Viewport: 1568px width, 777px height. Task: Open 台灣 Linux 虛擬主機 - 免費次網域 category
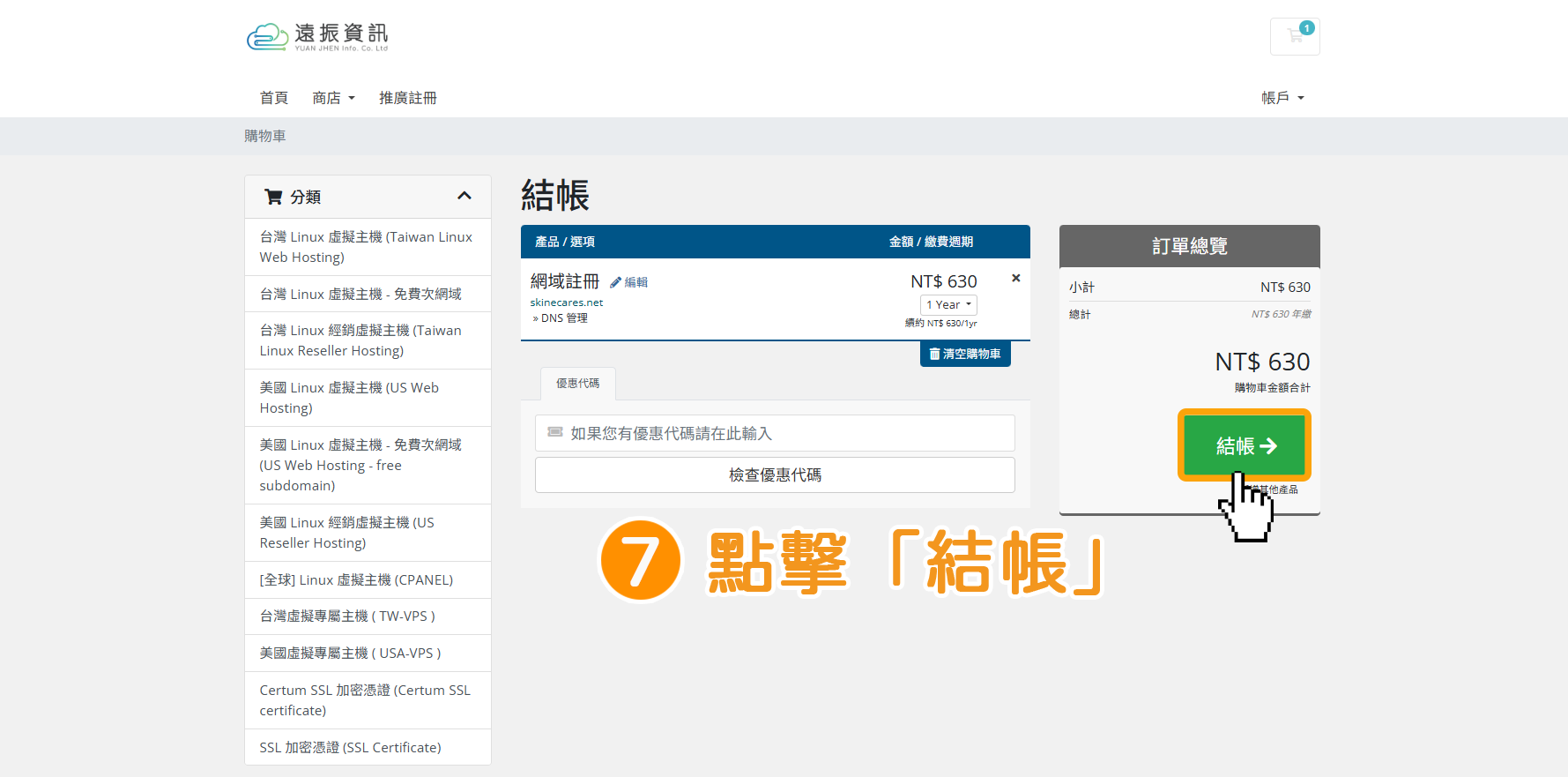[x=368, y=294]
